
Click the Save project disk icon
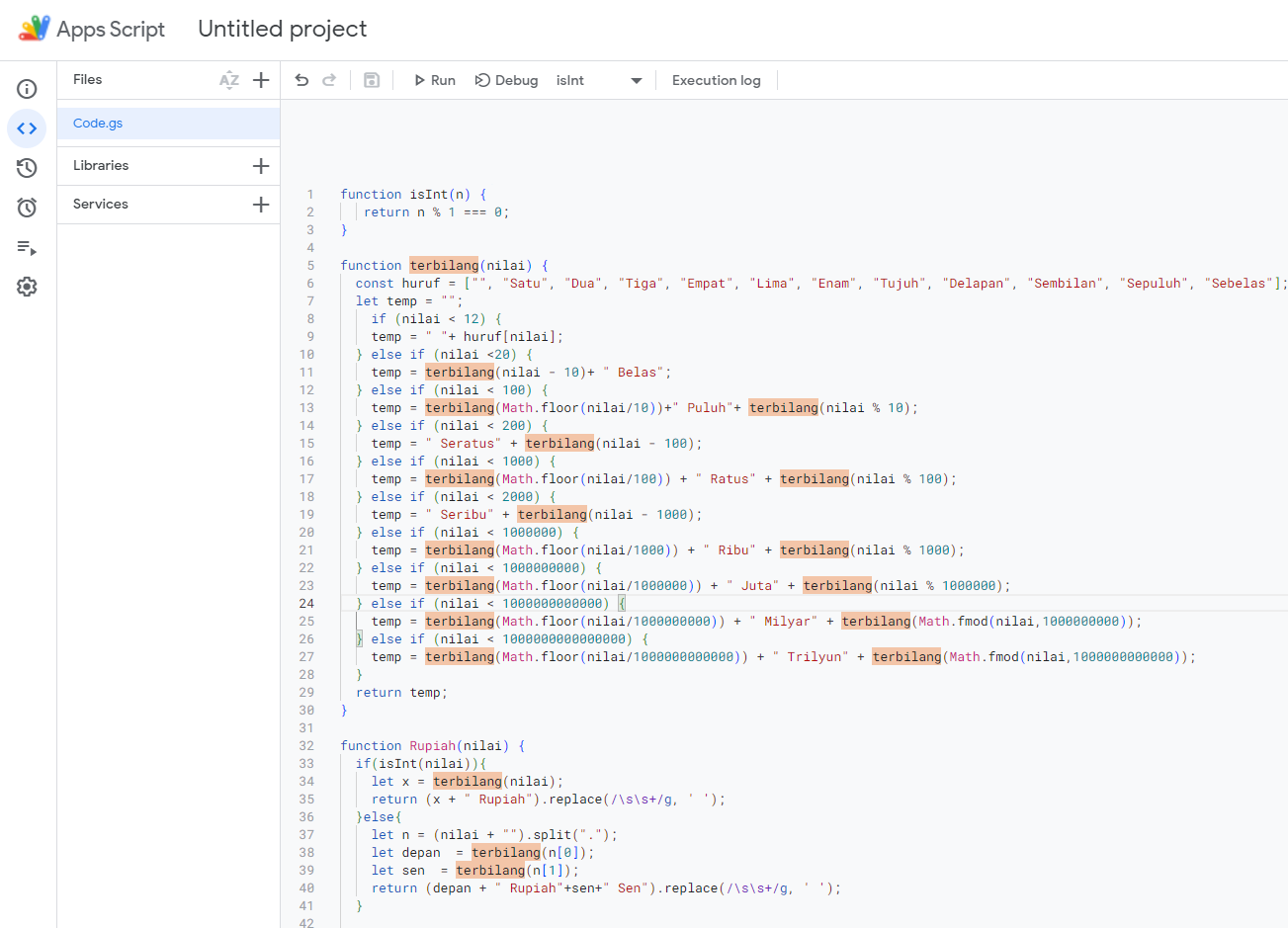pyautogui.click(x=372, y=80)
